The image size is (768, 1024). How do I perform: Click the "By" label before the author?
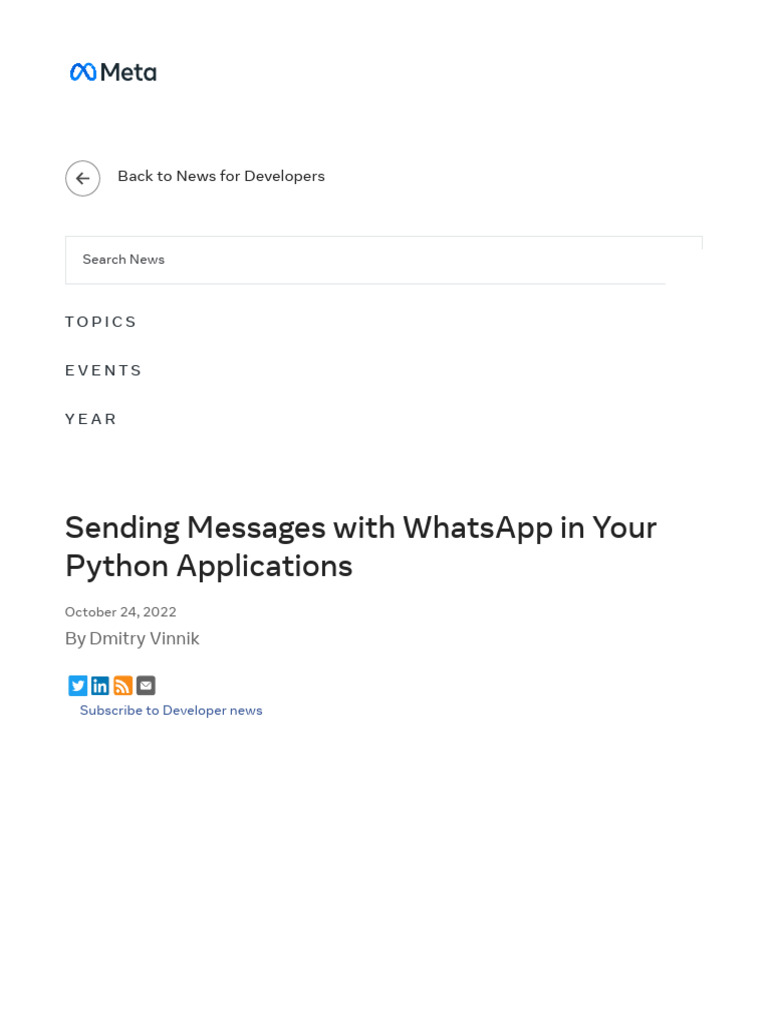pos(75,638)
